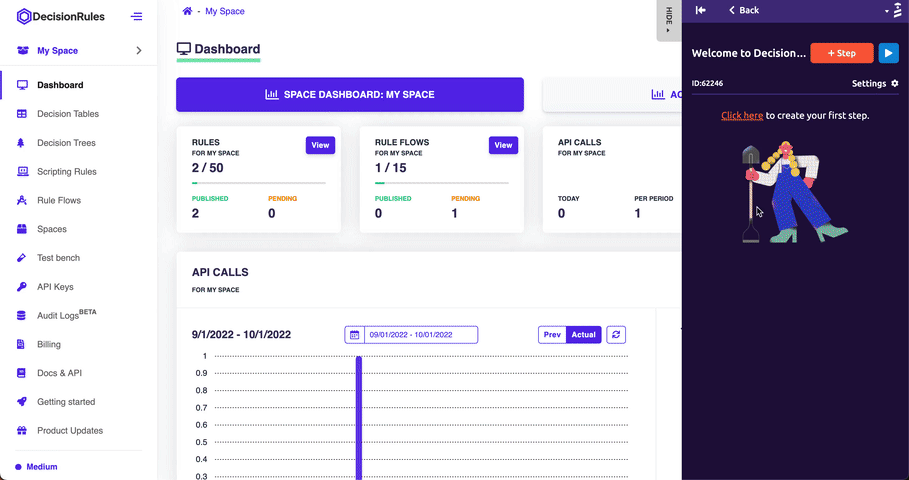The image size is (909, 480).
Task: Click the 'Click here' link to create step
Action: click(742, 115)
